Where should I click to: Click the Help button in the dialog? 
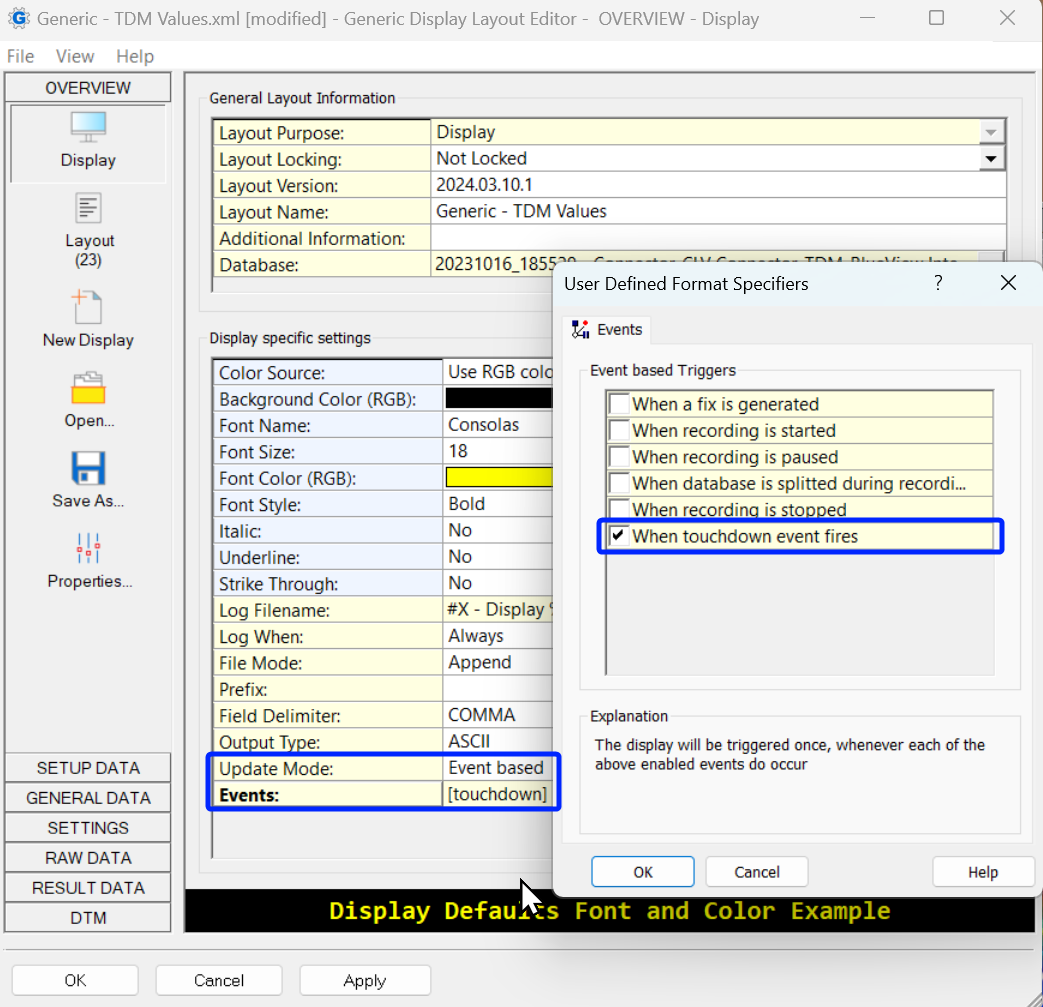coord(982,871)
